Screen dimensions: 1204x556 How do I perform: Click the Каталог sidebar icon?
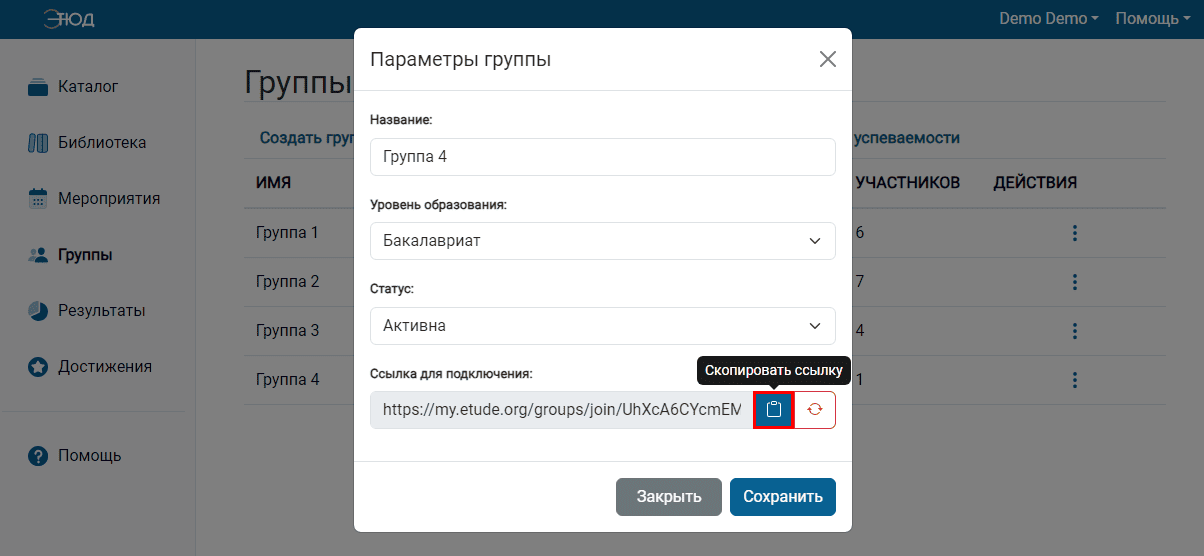coord(38,87)
